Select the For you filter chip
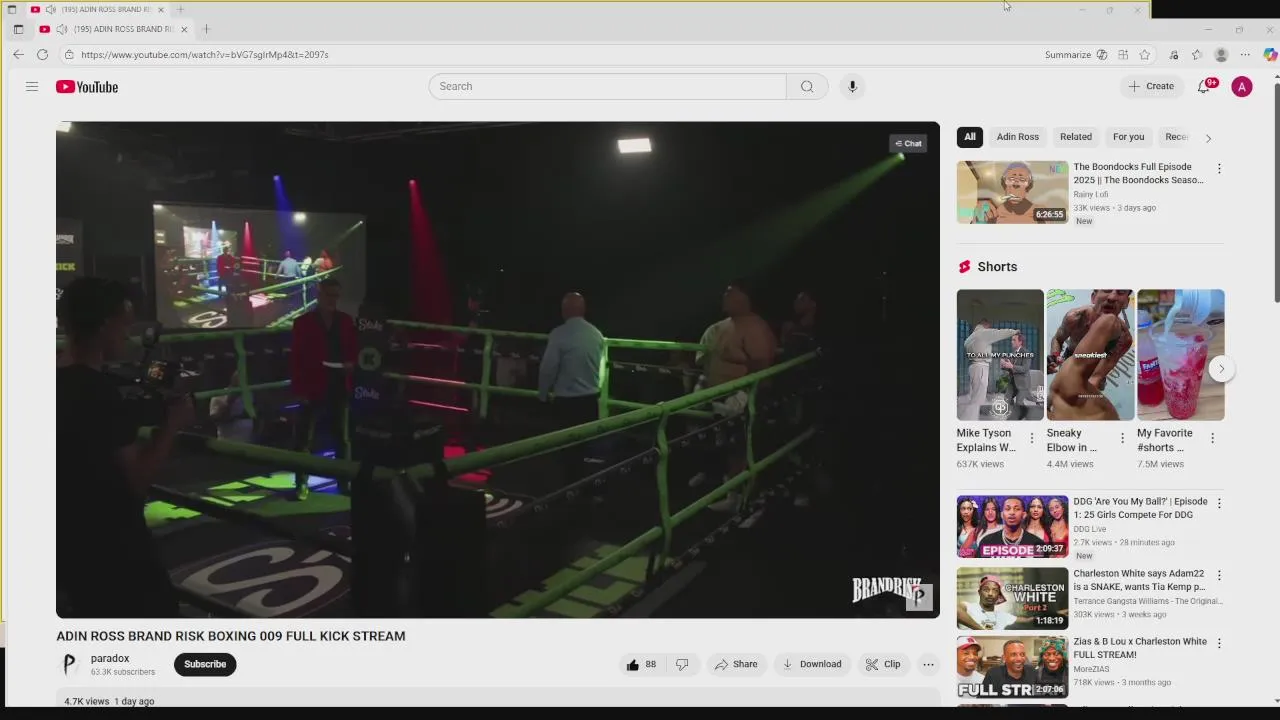 point(1128,137)
